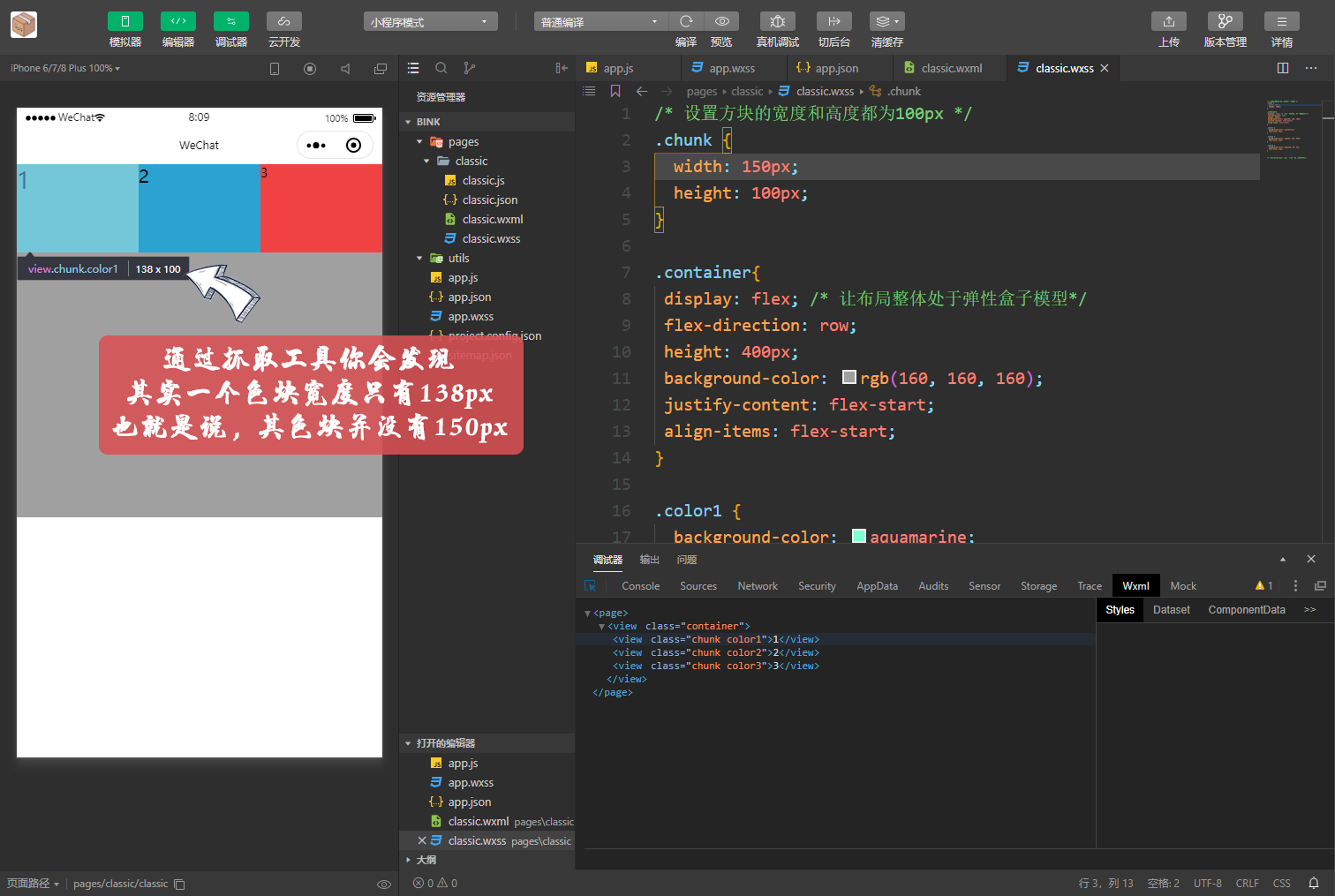Click the WeChat capsule menu dots button
The width and height of the screenshot is (1335, 896).
point(316,145)
